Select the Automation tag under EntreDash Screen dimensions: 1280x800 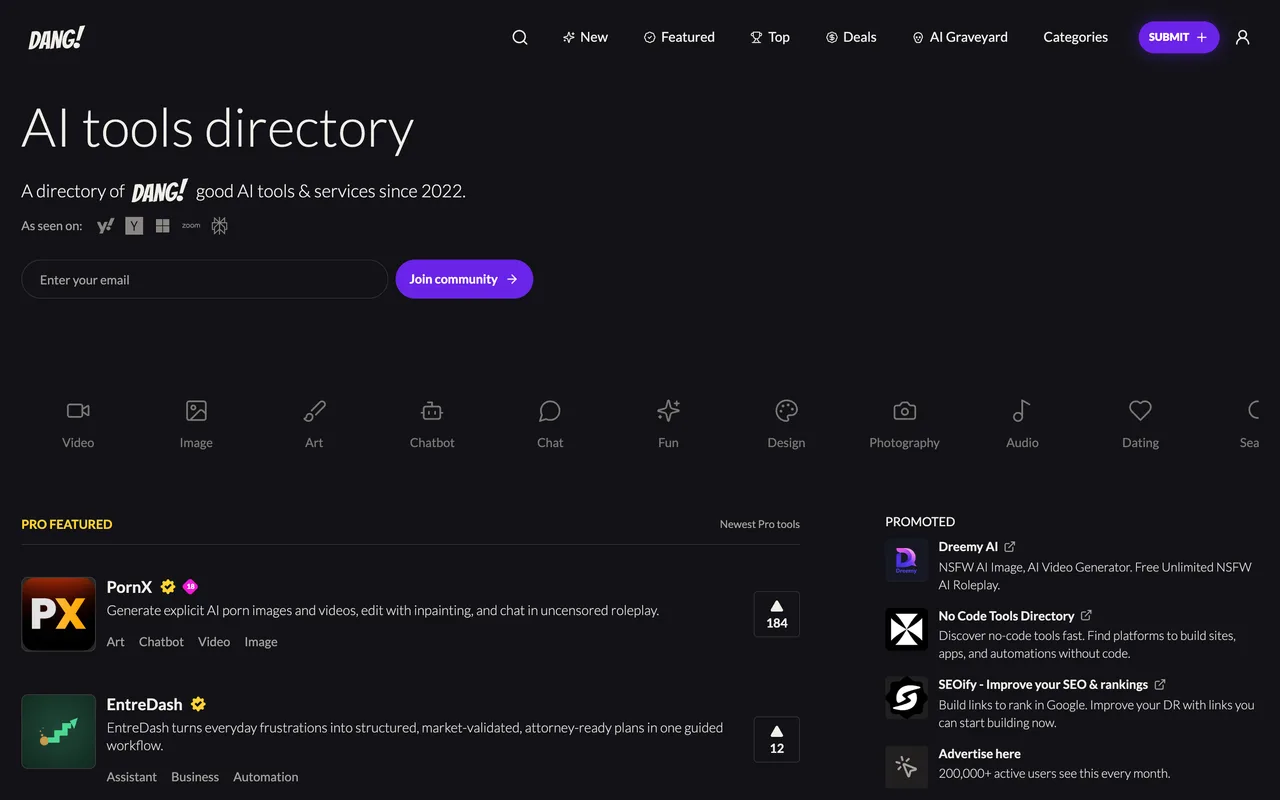pos(266,777)
